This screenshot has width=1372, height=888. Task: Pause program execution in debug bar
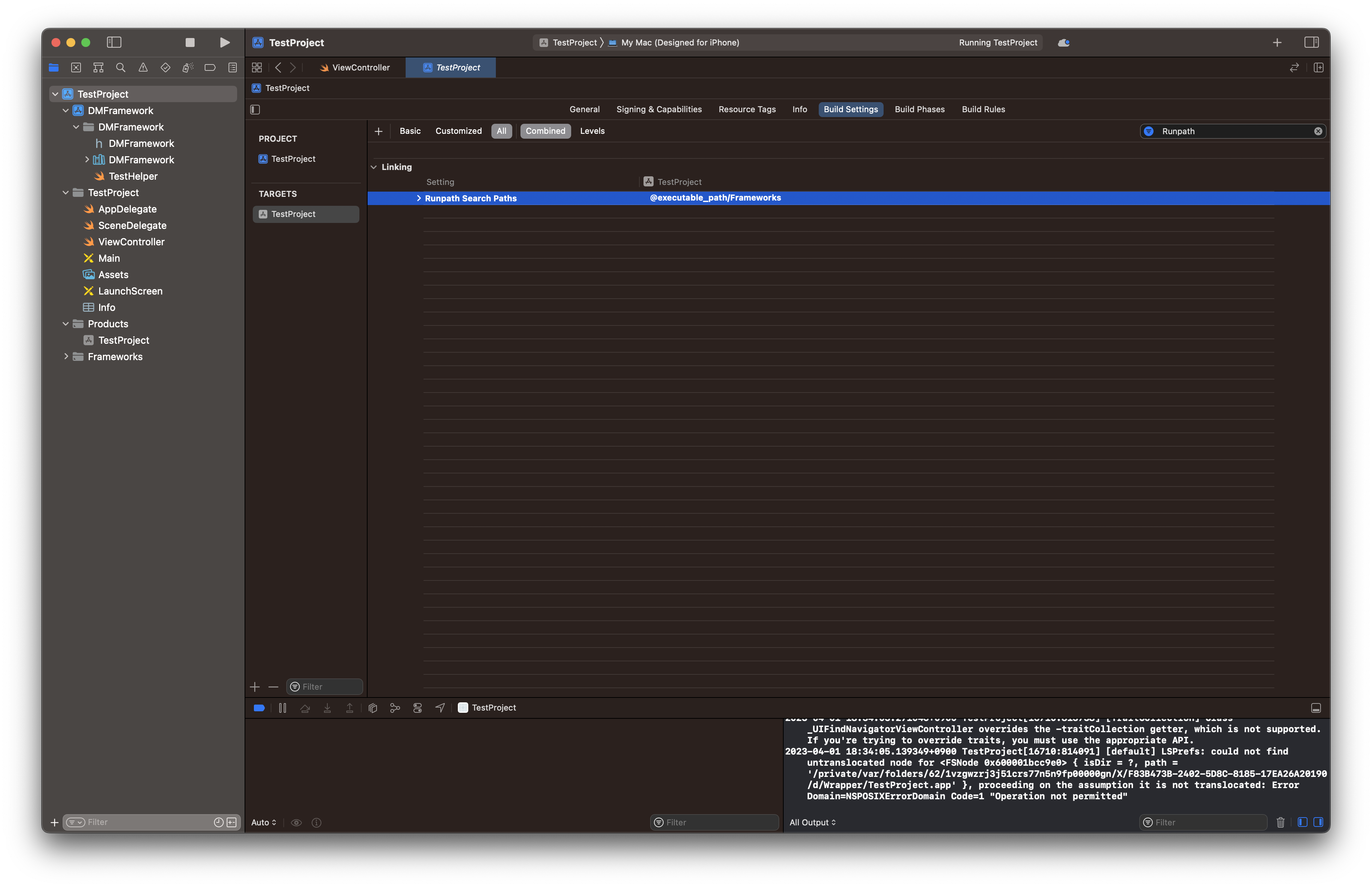283,708
